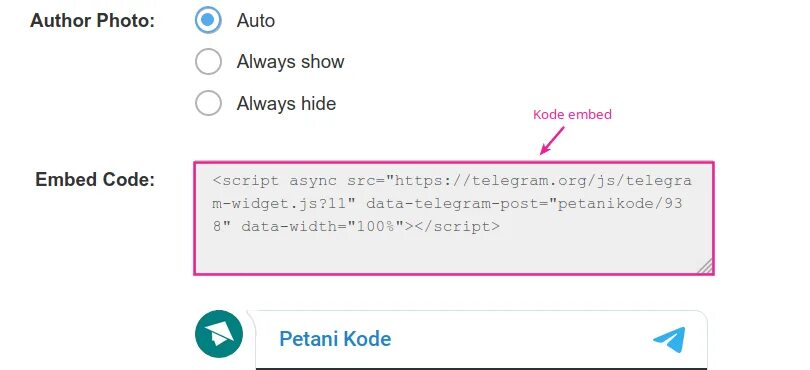The height and width of the screenshot is (370, 810).
Task: Click empty space below the embed code text
Action: coord(444,254)
